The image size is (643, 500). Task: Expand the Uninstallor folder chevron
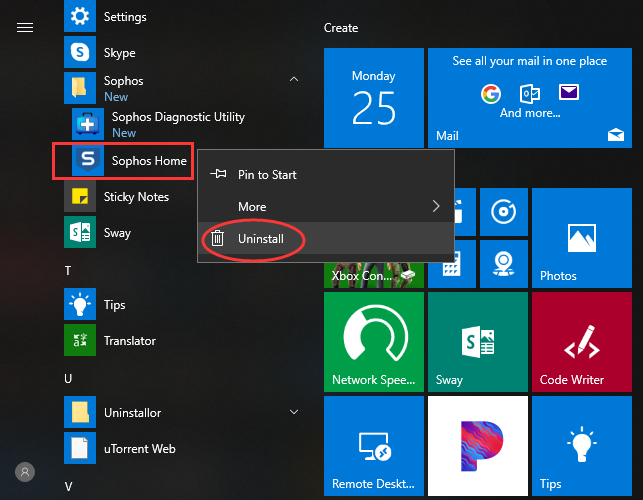(x=294, y=412)
